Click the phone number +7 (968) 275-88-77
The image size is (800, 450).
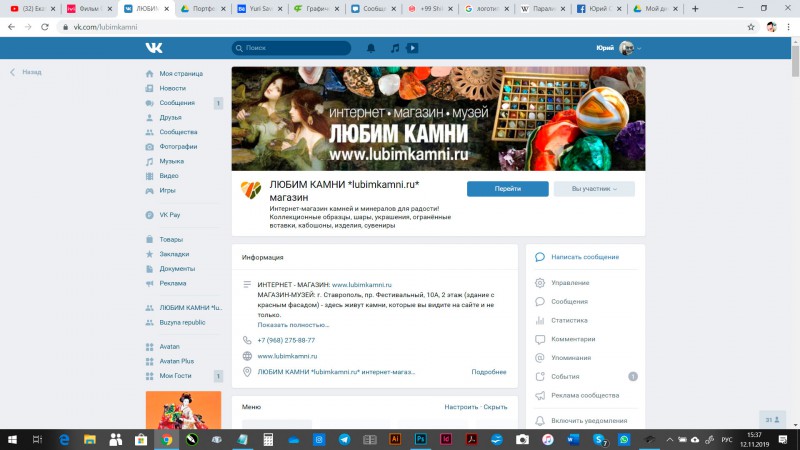(x=286, y=340)
